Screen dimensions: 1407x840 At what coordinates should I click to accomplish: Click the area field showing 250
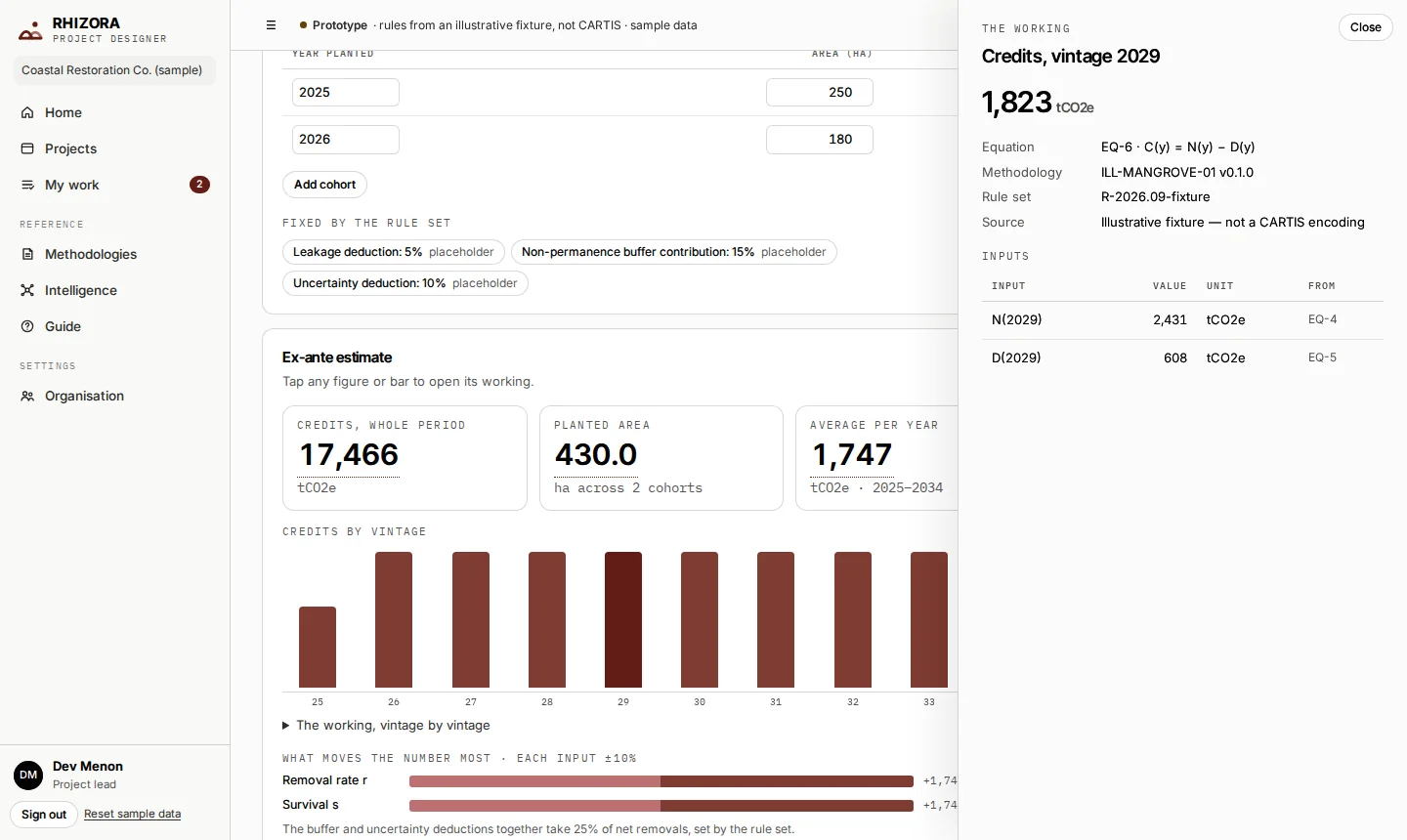point(820,93)
